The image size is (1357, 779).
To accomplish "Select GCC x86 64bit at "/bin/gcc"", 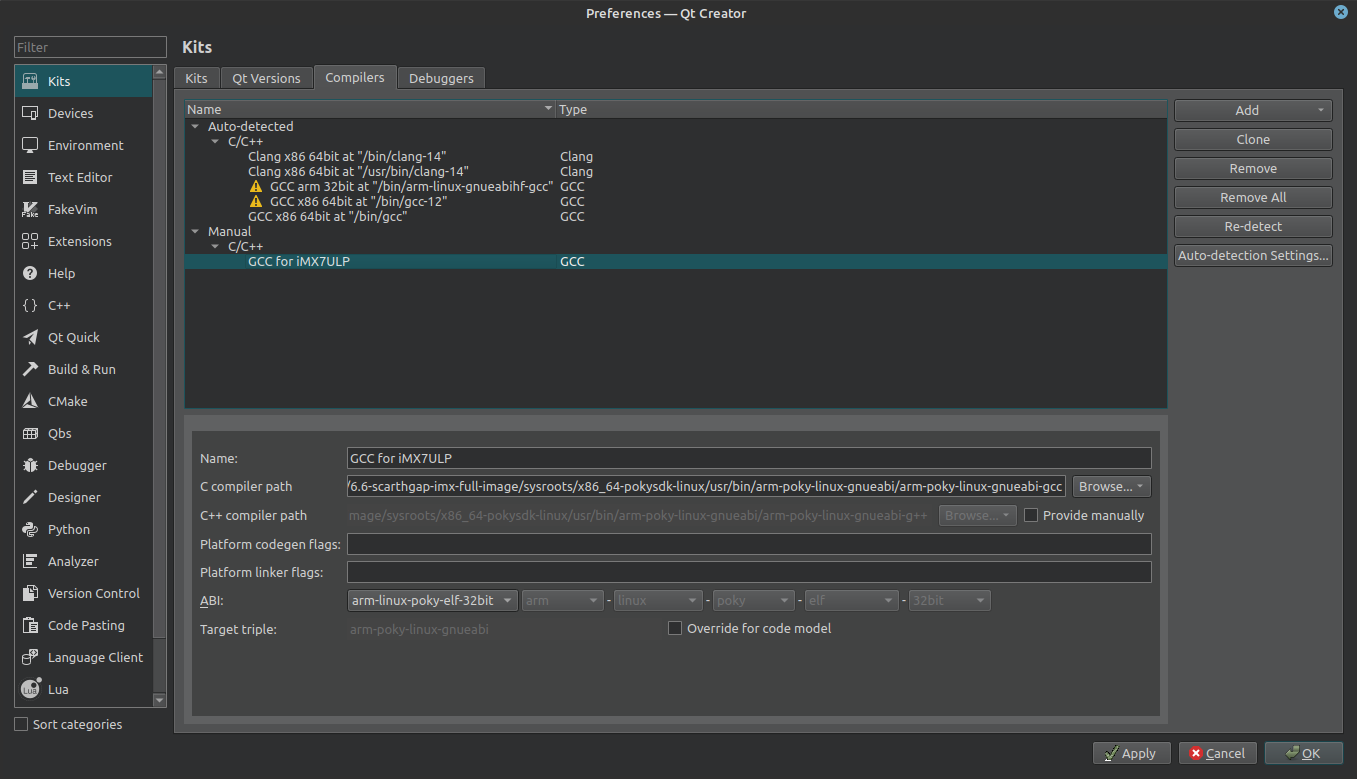I will [327, 216].
